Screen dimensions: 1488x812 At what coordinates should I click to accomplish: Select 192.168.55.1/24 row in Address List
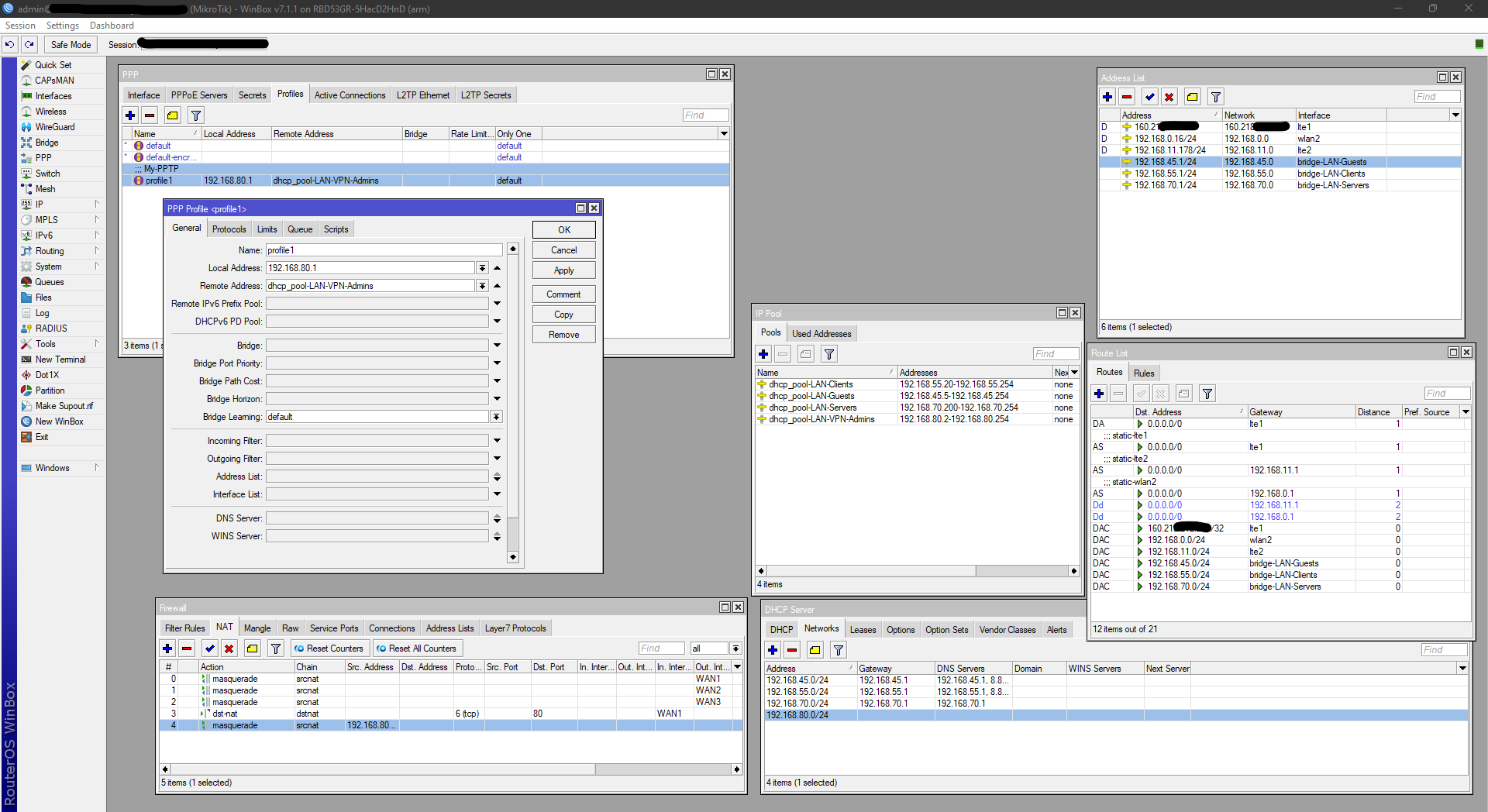click(1279, 174)
